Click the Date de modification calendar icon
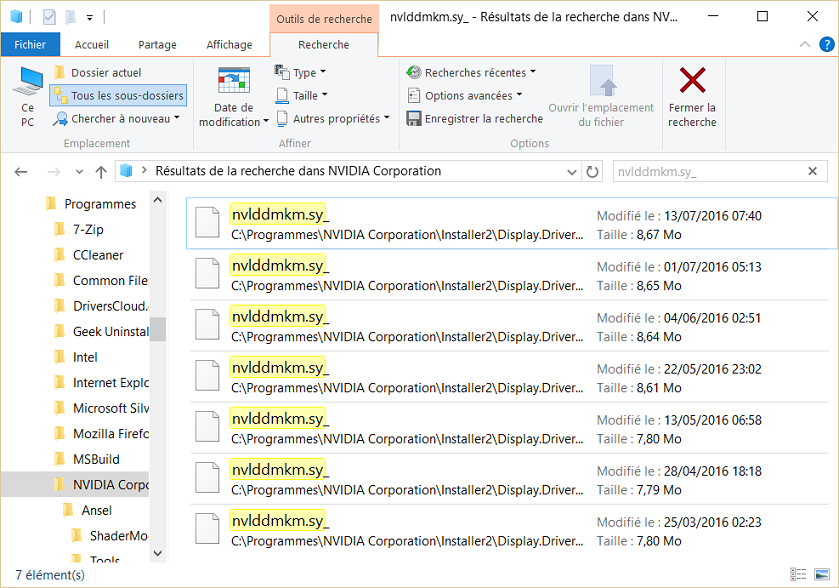Image resolution: width=839 pixels, height=588 pixels. pyautogui.click(x=234, y=82)
